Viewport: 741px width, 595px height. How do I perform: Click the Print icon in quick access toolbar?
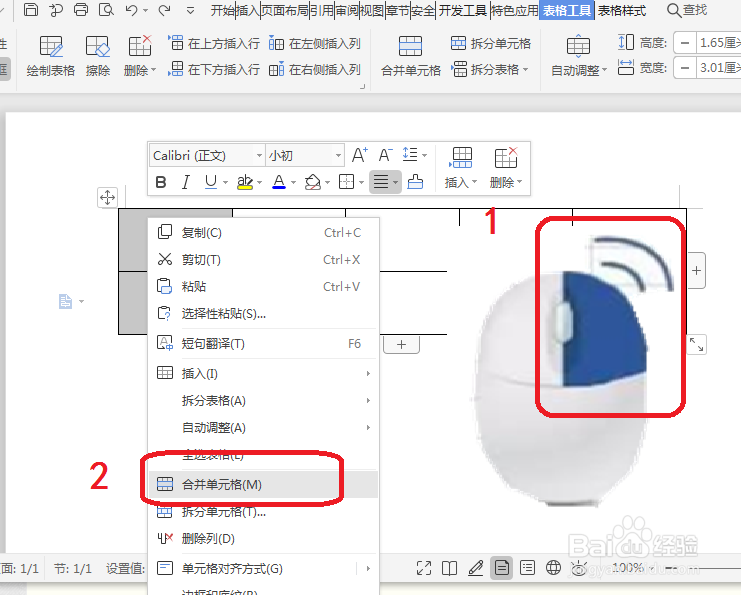[81, 9]
